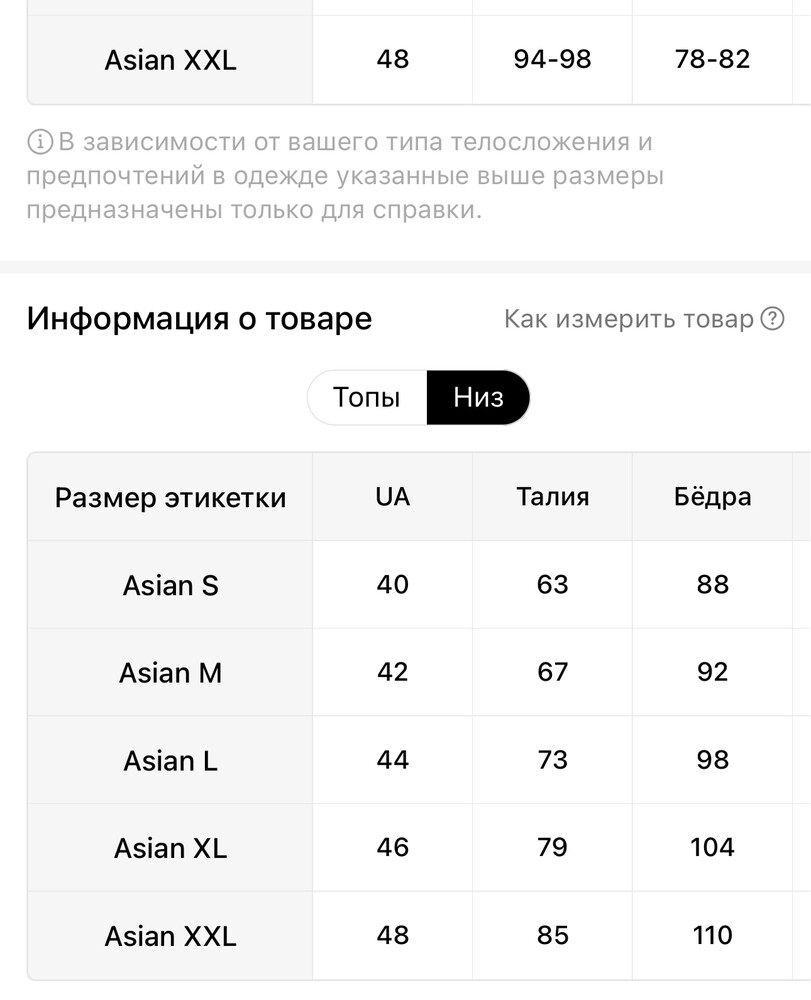The image size is (811, 1000).
Task: Select the Asian XL size row
Action: tap(170, 848)
